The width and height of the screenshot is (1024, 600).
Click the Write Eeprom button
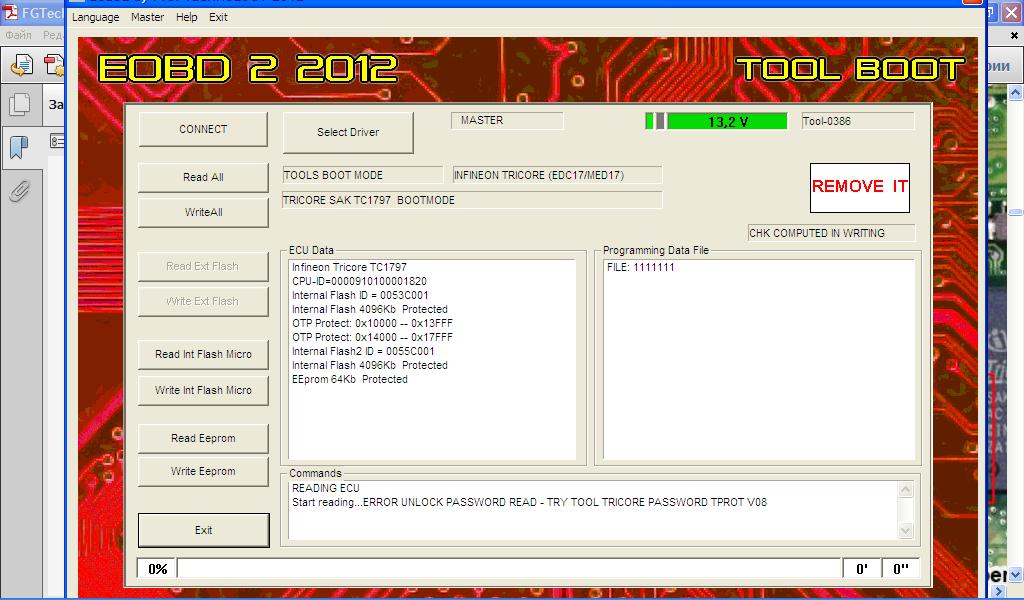point(203,471)
